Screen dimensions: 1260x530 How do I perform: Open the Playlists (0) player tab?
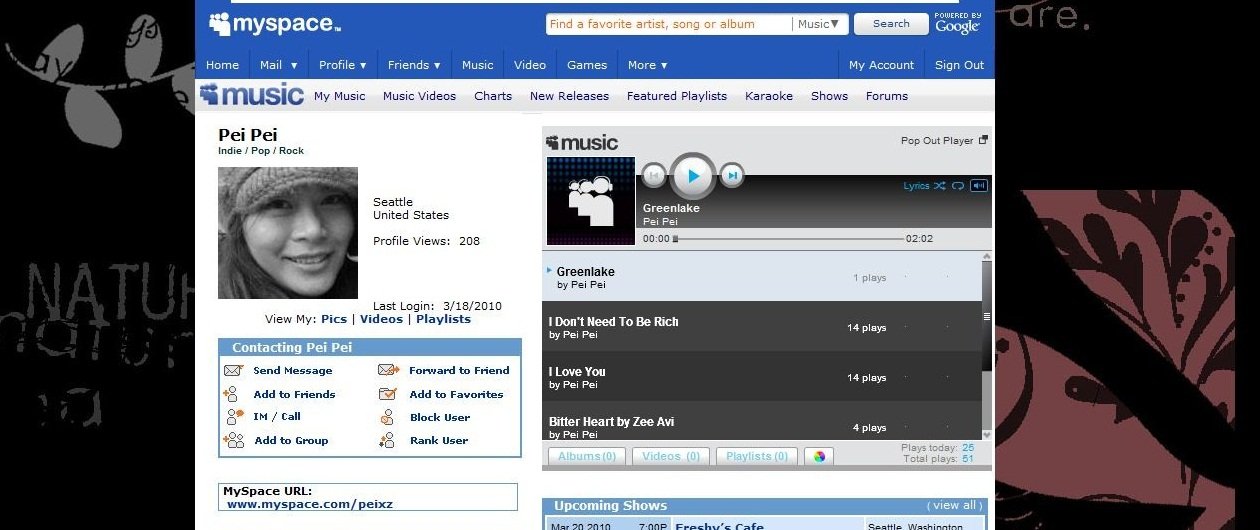click(756, 457)
